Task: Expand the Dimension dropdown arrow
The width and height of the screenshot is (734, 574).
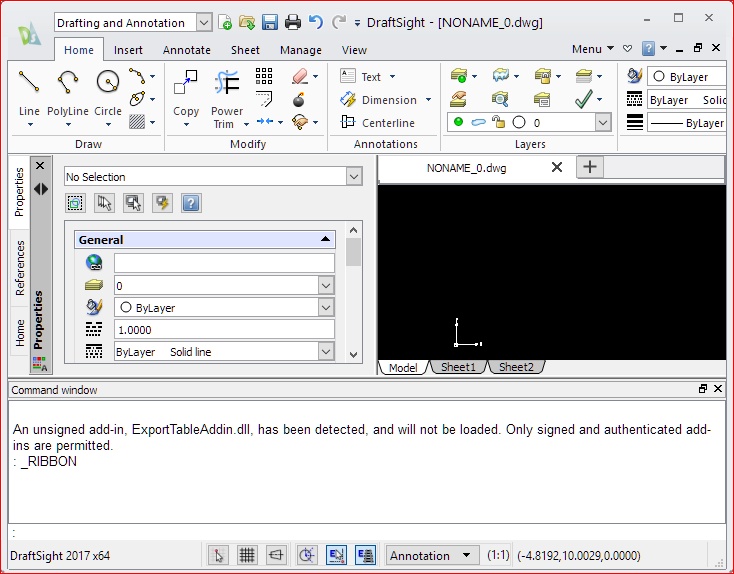Action: click(428, 99)
